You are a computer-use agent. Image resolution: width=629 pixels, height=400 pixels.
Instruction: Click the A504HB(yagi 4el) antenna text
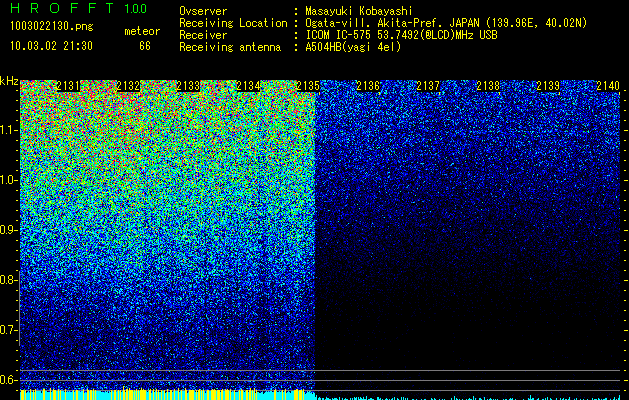tap(353, 47)
